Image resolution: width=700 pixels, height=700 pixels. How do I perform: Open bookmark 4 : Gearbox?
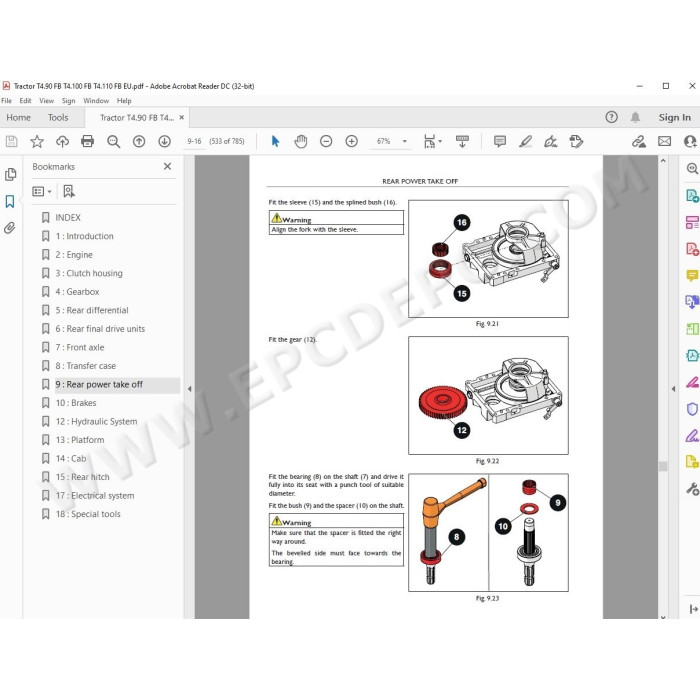pos(77,292)
